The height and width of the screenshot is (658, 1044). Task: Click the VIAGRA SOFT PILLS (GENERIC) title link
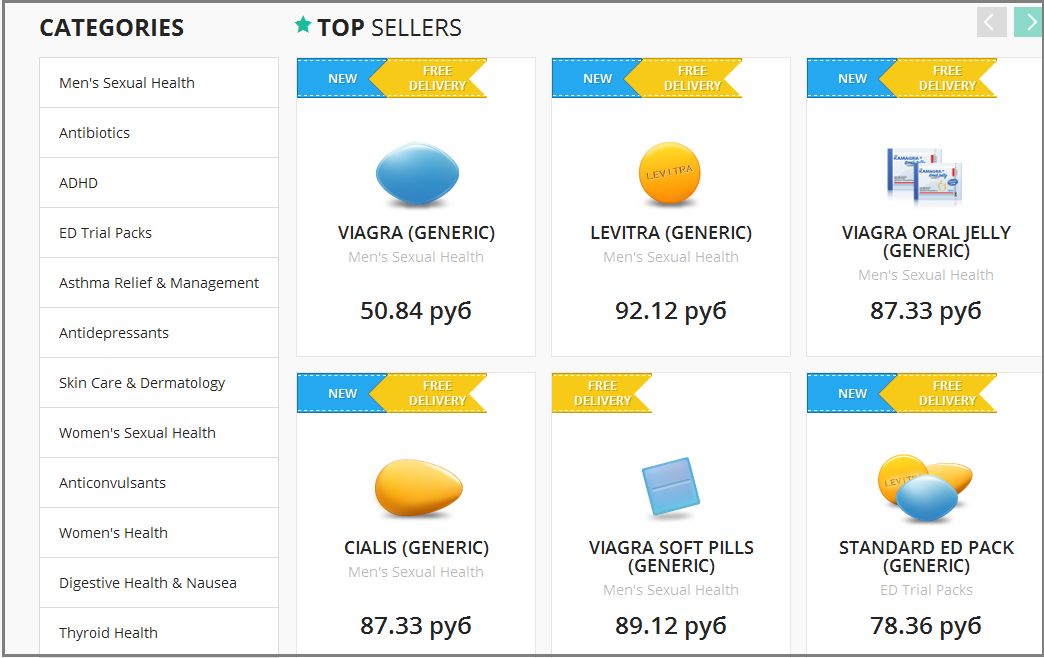point(670,556)
